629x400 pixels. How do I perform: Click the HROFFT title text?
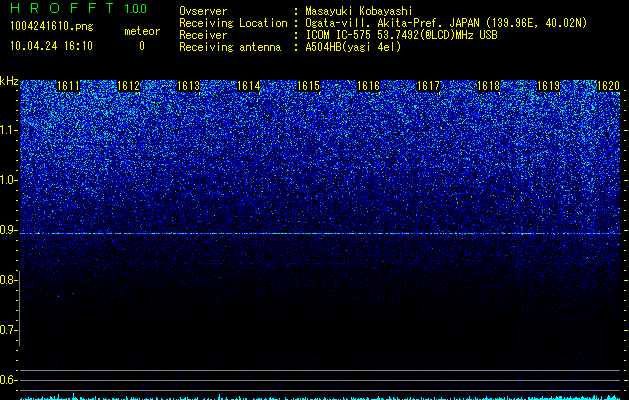tap(62, 8)
